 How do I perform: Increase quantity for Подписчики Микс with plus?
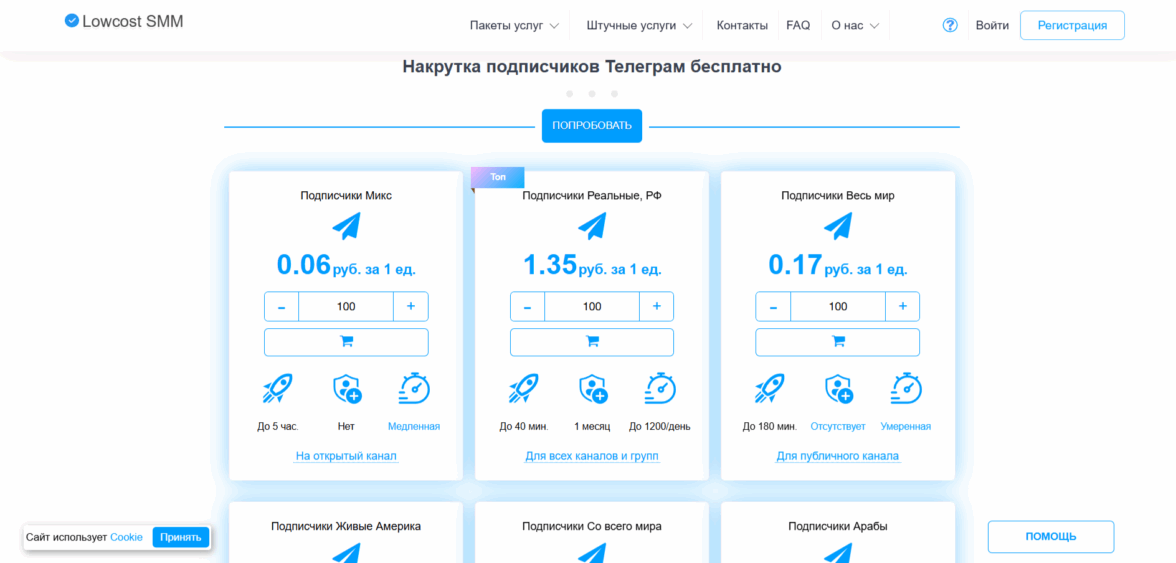411,306
